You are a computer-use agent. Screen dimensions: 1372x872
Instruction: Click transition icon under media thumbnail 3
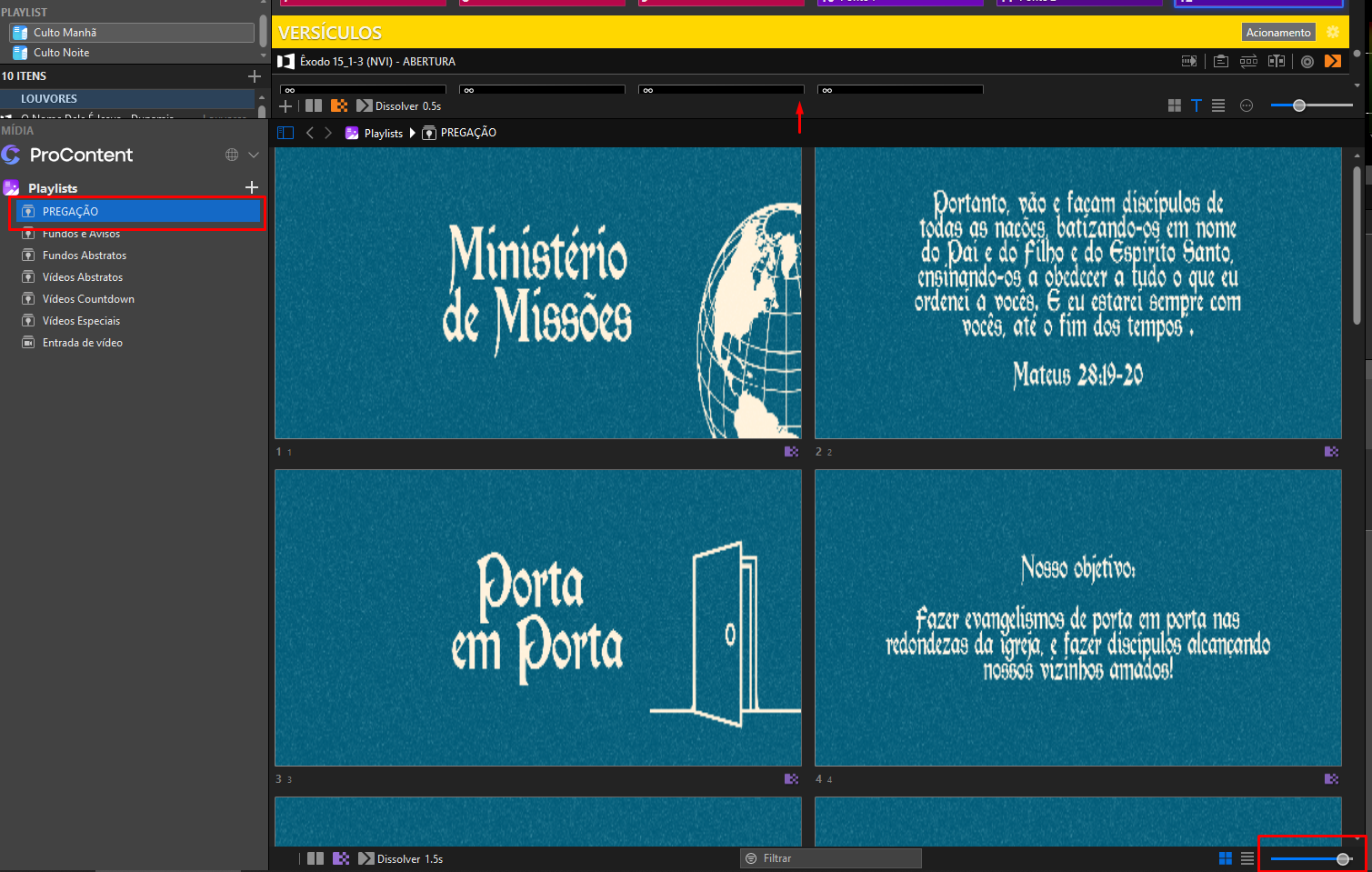tap(792, 779)
